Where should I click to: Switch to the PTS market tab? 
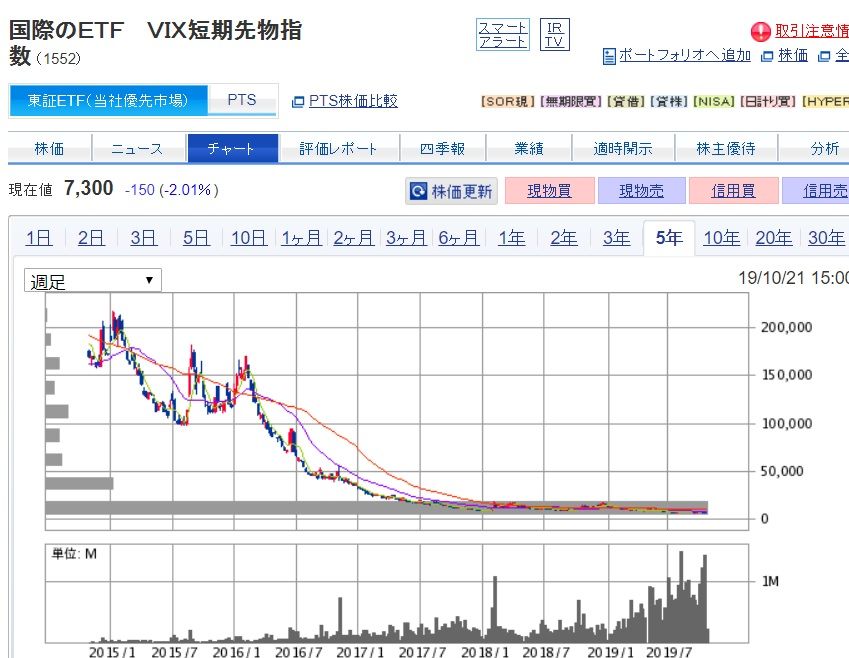[x=242, y=100]
